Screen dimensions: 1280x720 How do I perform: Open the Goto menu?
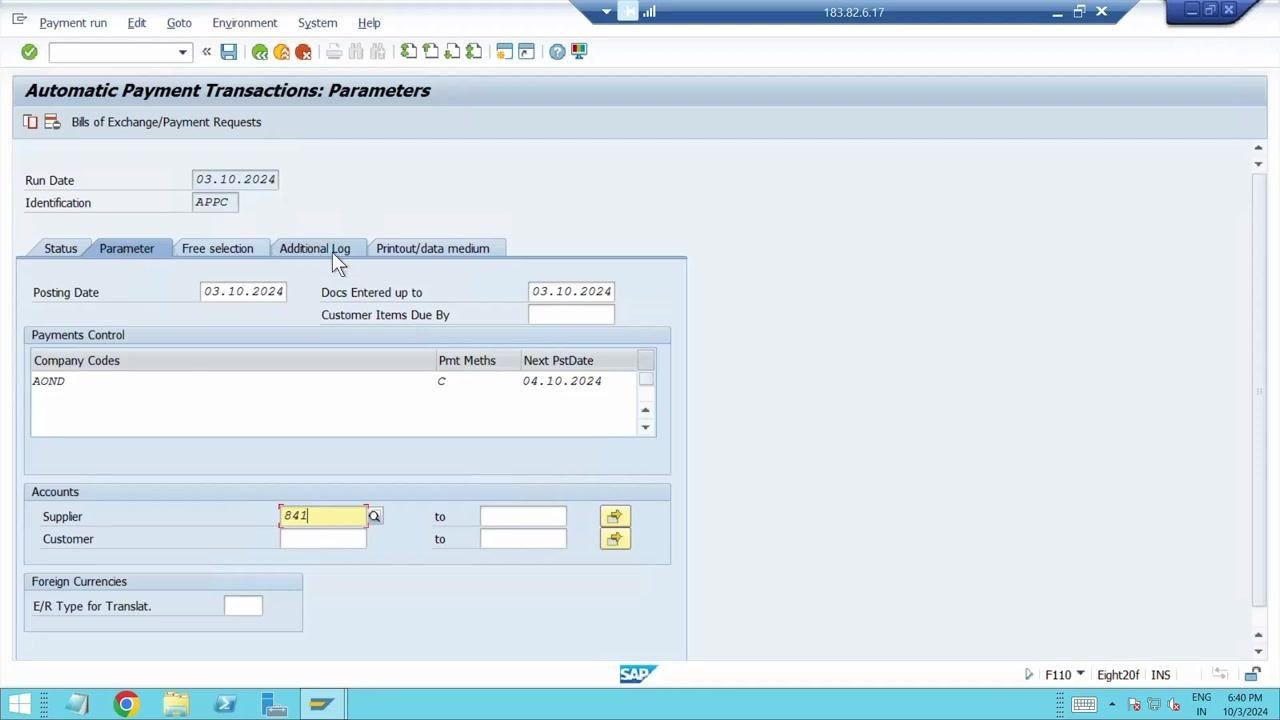point(179,23)
